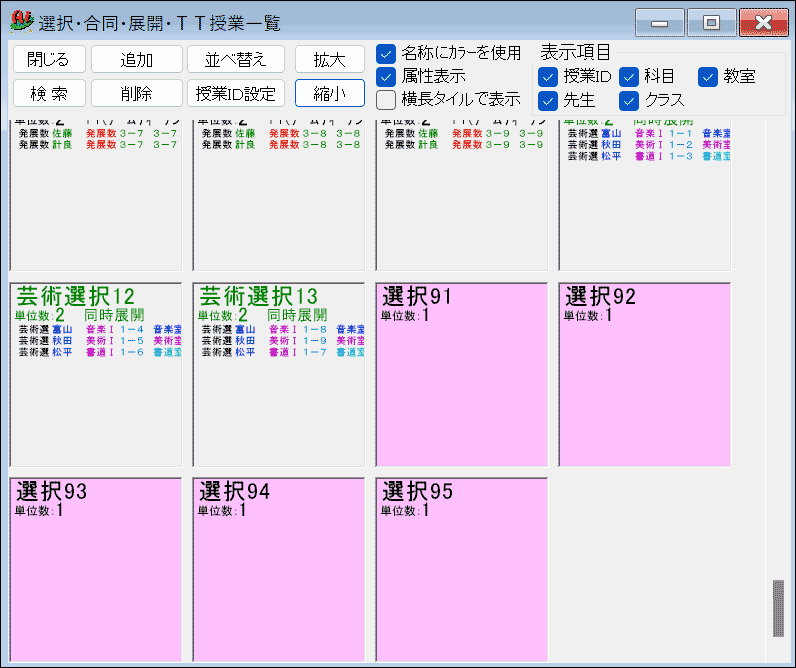796x668 pixels.
Task: Click 美術Ⅰ 1-5 row in 芸術選択12
Action: tap(100, 341)
